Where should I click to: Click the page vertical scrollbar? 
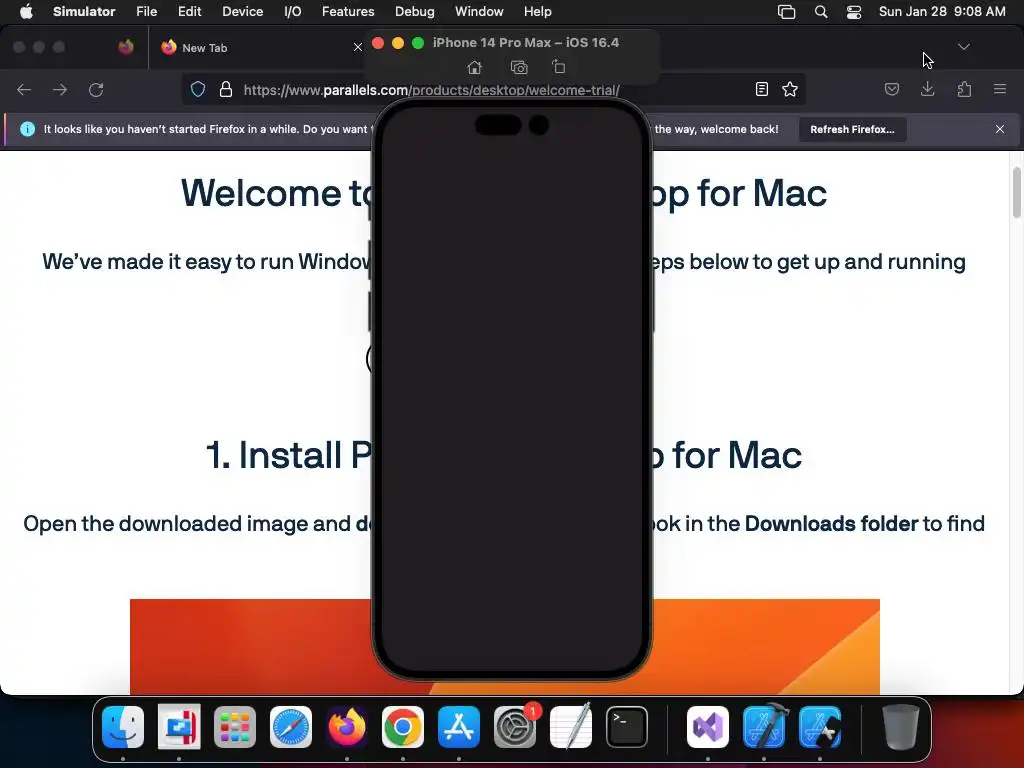point(1017,193)
